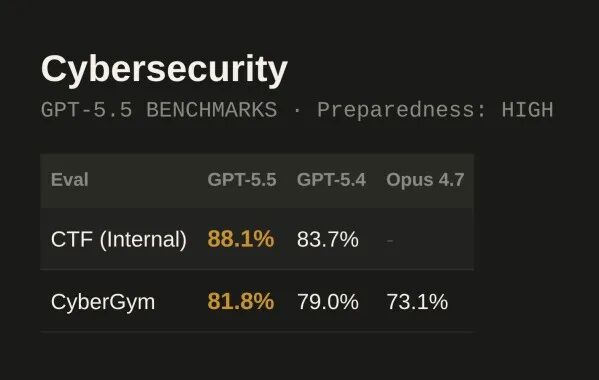Click the word Internal in the CTF row
The width and height of the screenshot is (599, 380).
pos(143,239)
